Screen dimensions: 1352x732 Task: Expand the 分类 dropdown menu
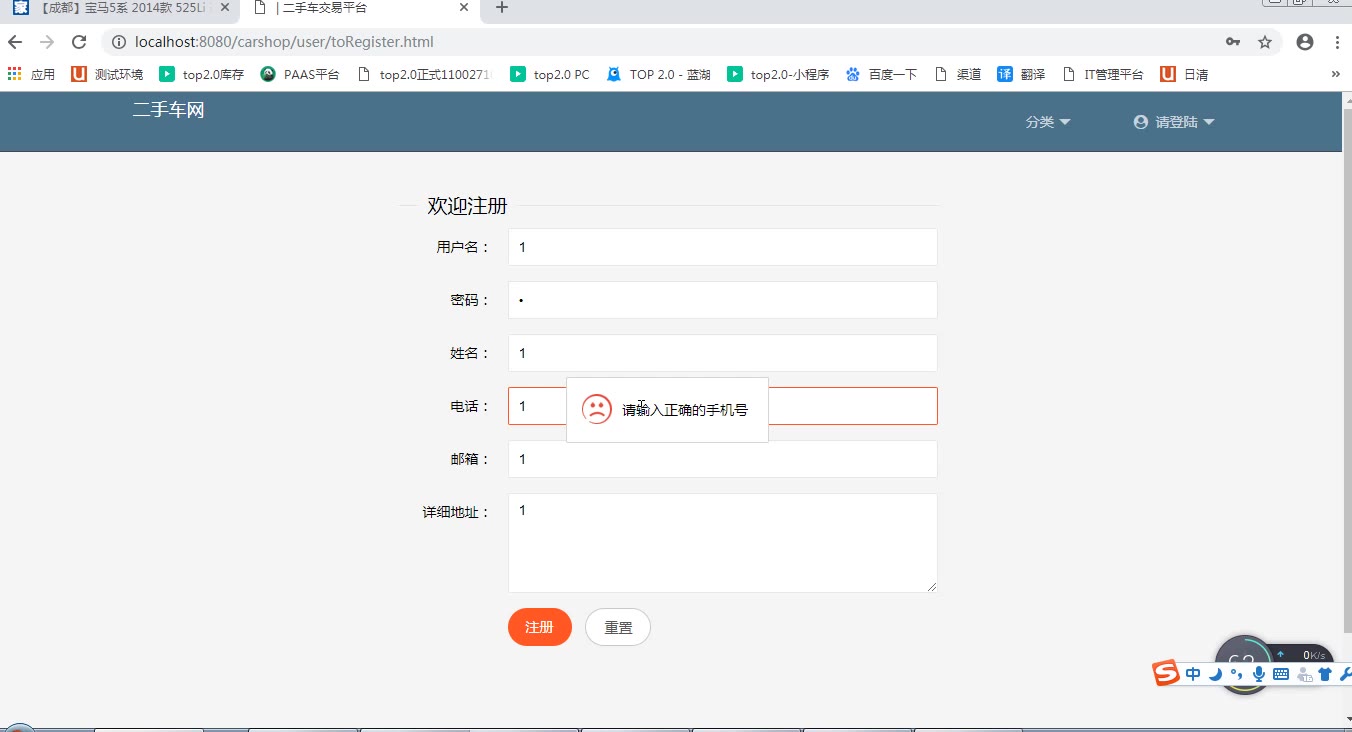pos(1047,122)
